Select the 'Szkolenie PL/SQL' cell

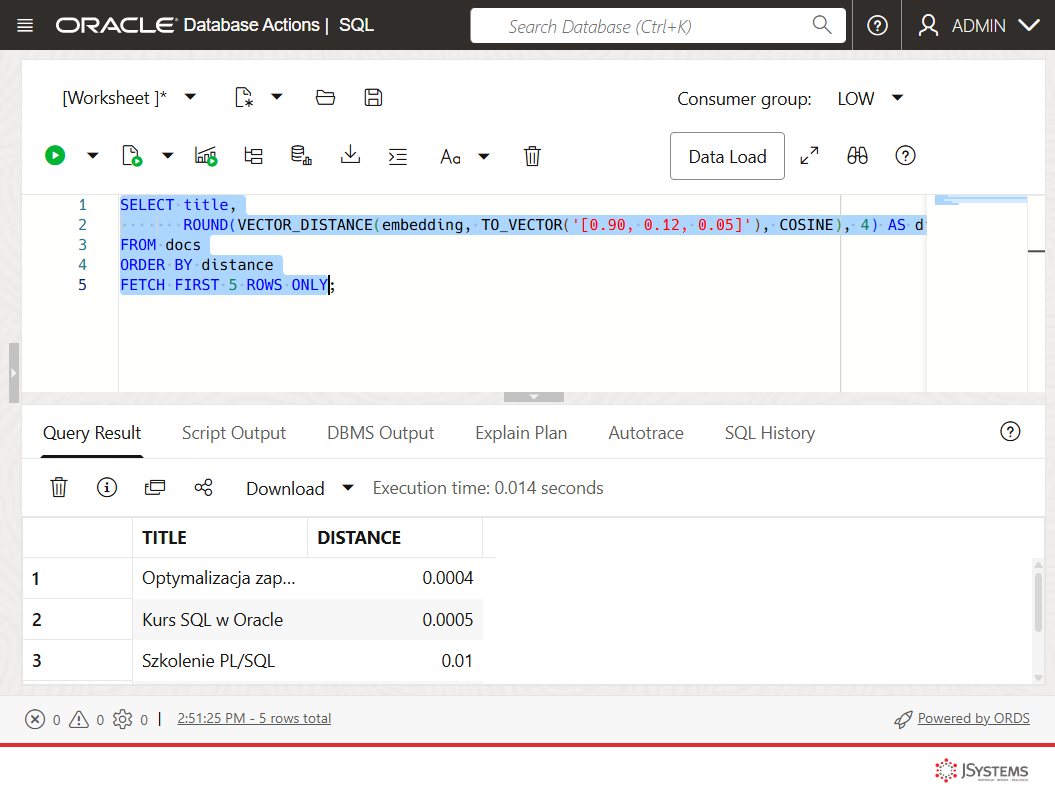click(x=220, y=661)
